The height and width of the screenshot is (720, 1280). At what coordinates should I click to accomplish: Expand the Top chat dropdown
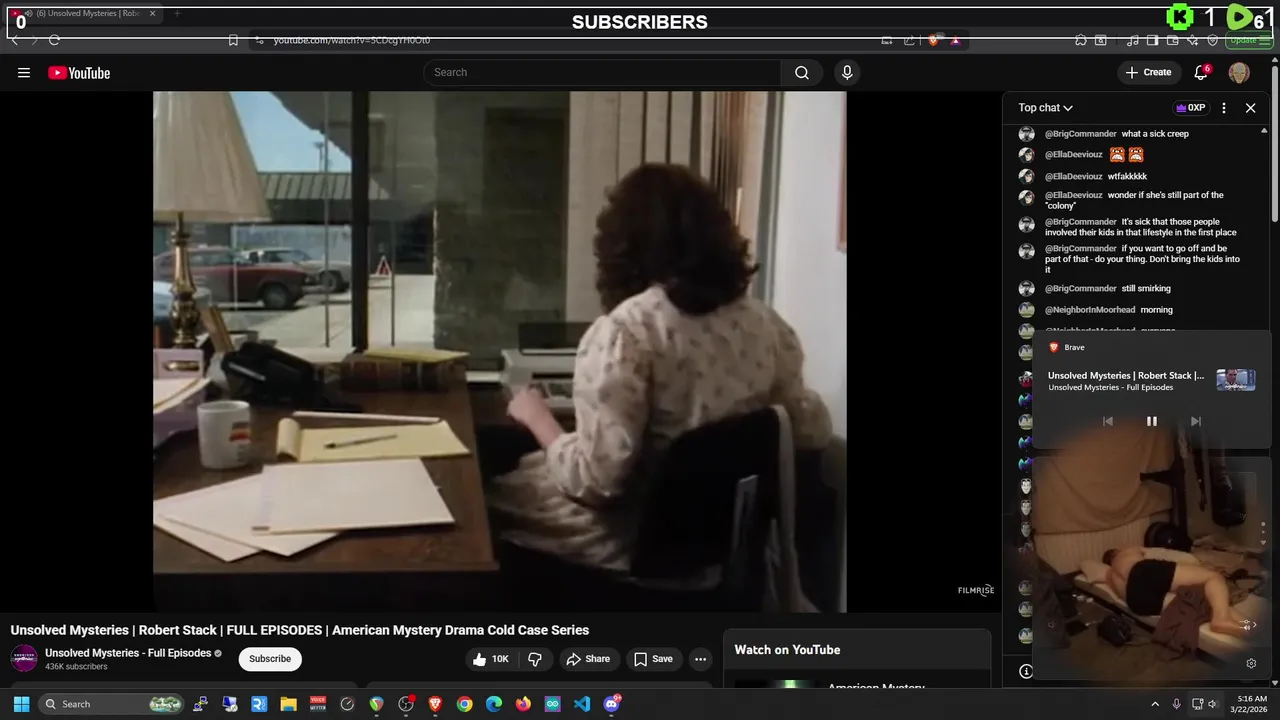click(1045, 108)
